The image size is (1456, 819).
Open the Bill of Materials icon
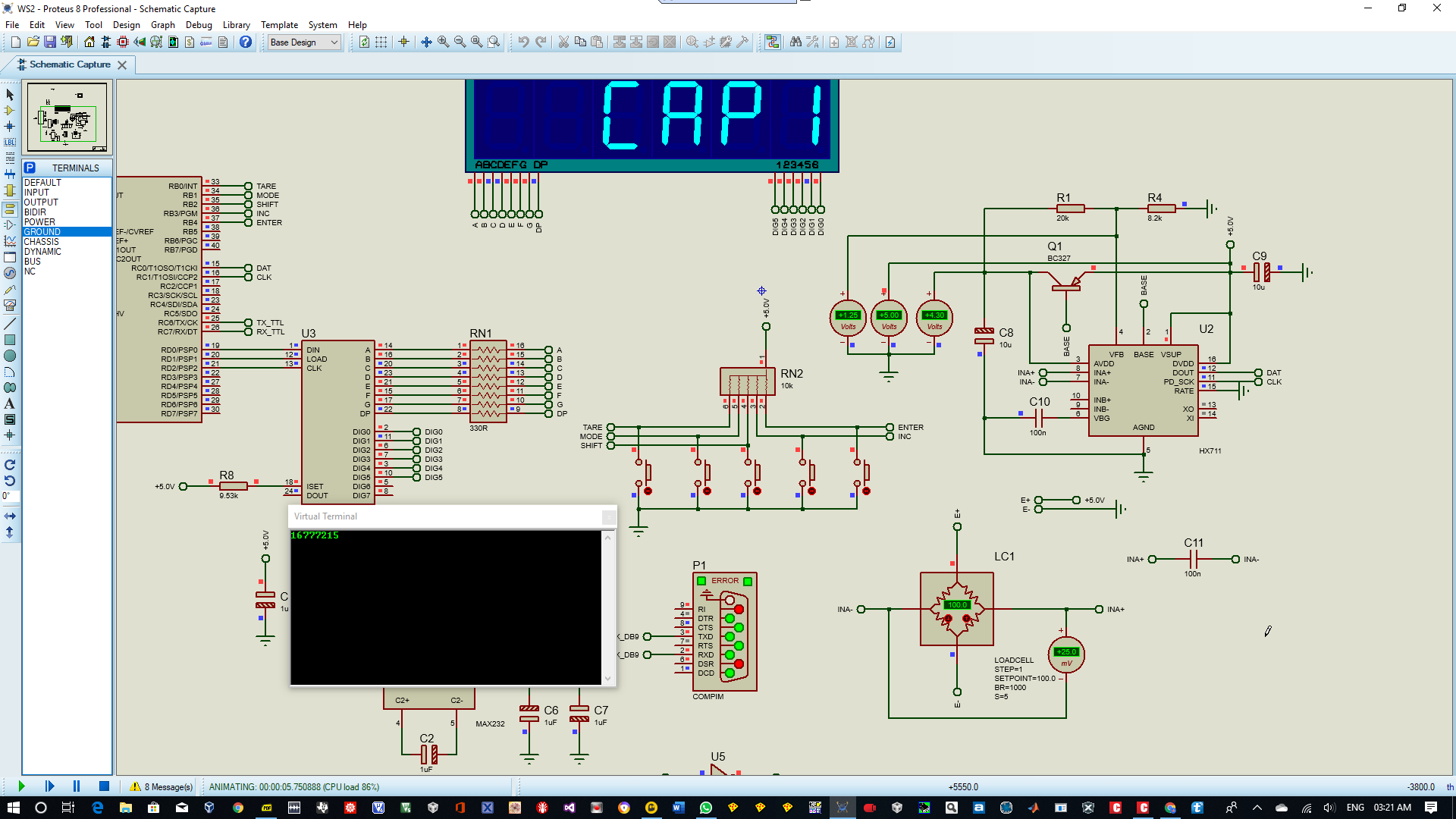(190, 42)
